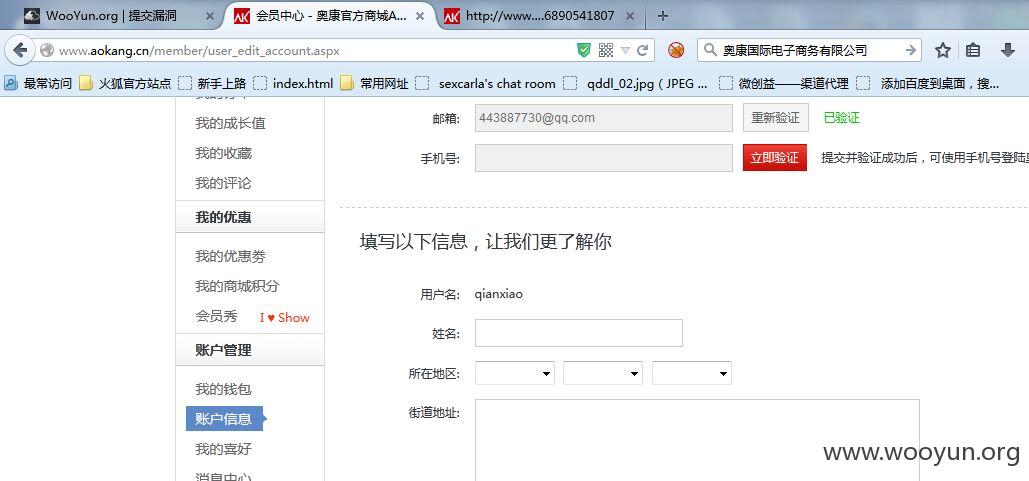Open downloads arrow icon

[x=1008, y=50]
